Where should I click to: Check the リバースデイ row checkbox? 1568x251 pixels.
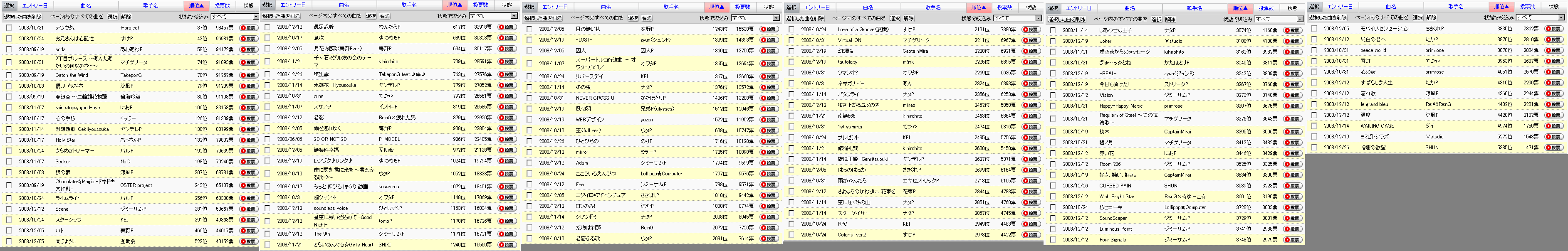point(529,76)
